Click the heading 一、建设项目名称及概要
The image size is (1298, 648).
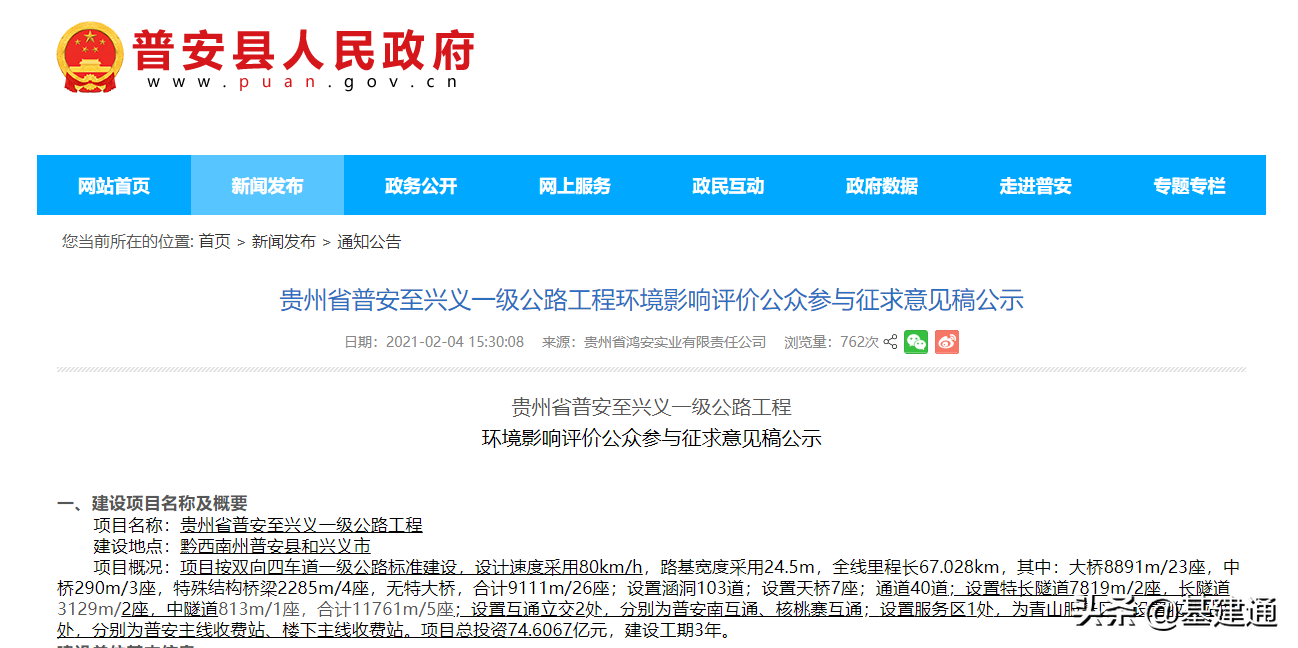click(x=152, y=504)
